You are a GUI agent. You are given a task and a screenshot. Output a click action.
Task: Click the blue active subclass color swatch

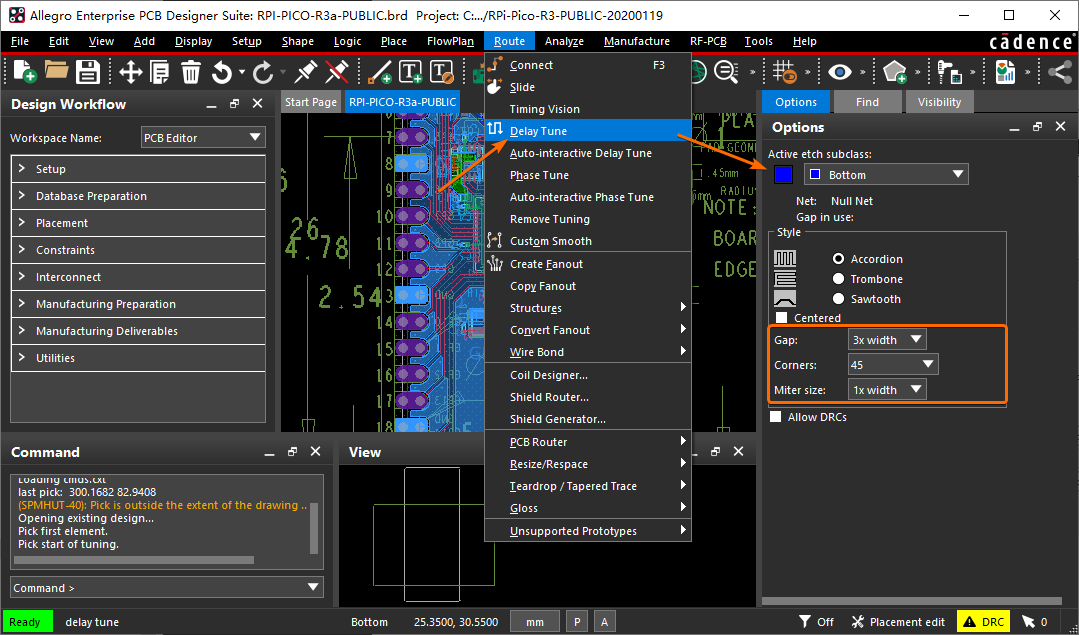tap(783, 175)
